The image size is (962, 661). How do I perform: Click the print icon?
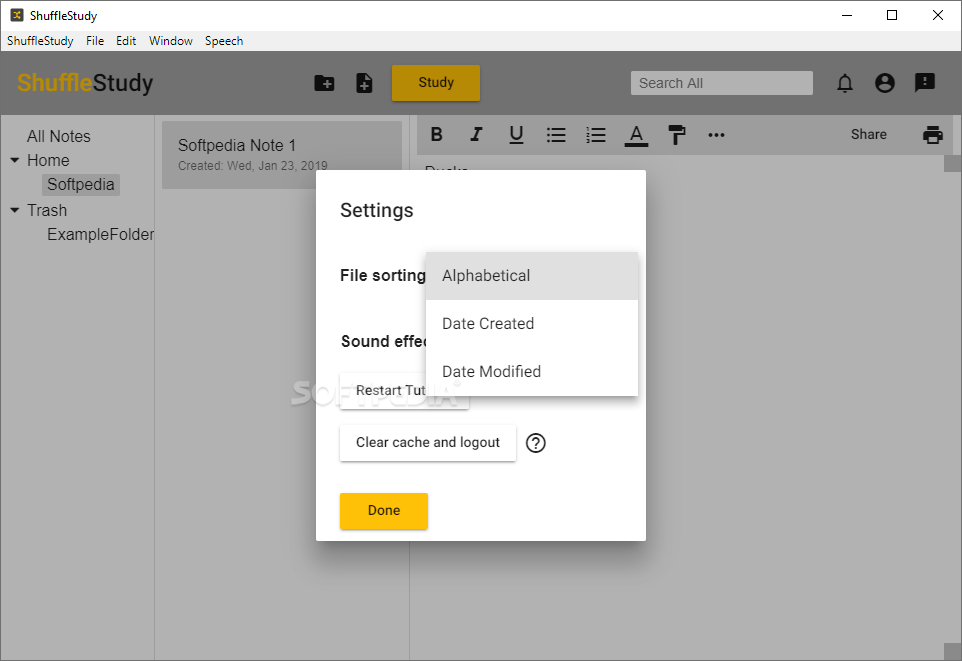pos(933,134)
